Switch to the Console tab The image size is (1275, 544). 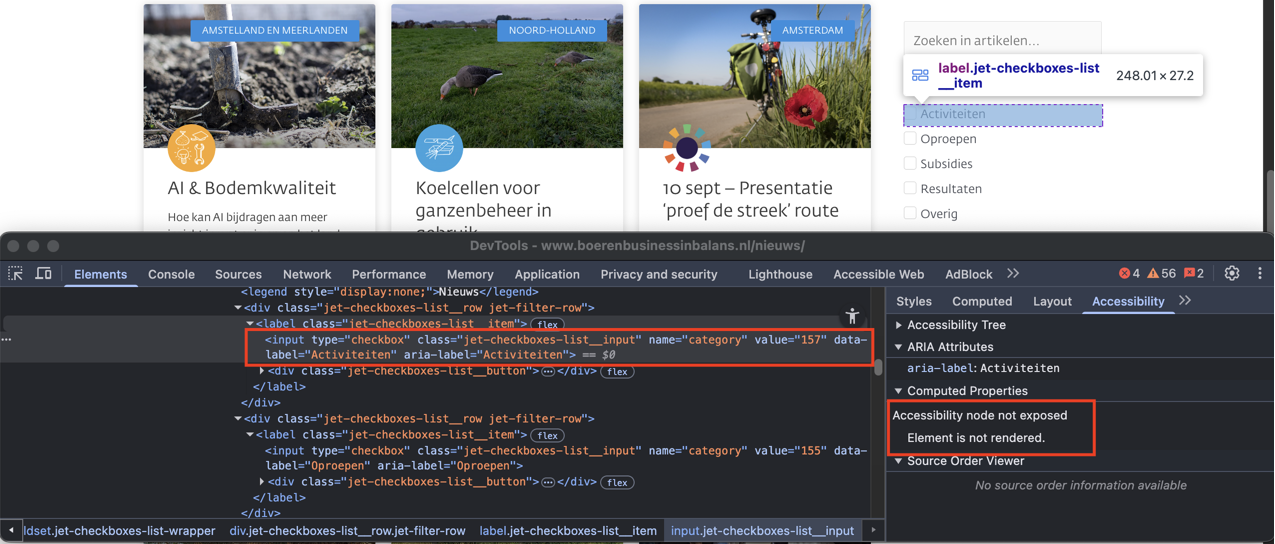171,274
